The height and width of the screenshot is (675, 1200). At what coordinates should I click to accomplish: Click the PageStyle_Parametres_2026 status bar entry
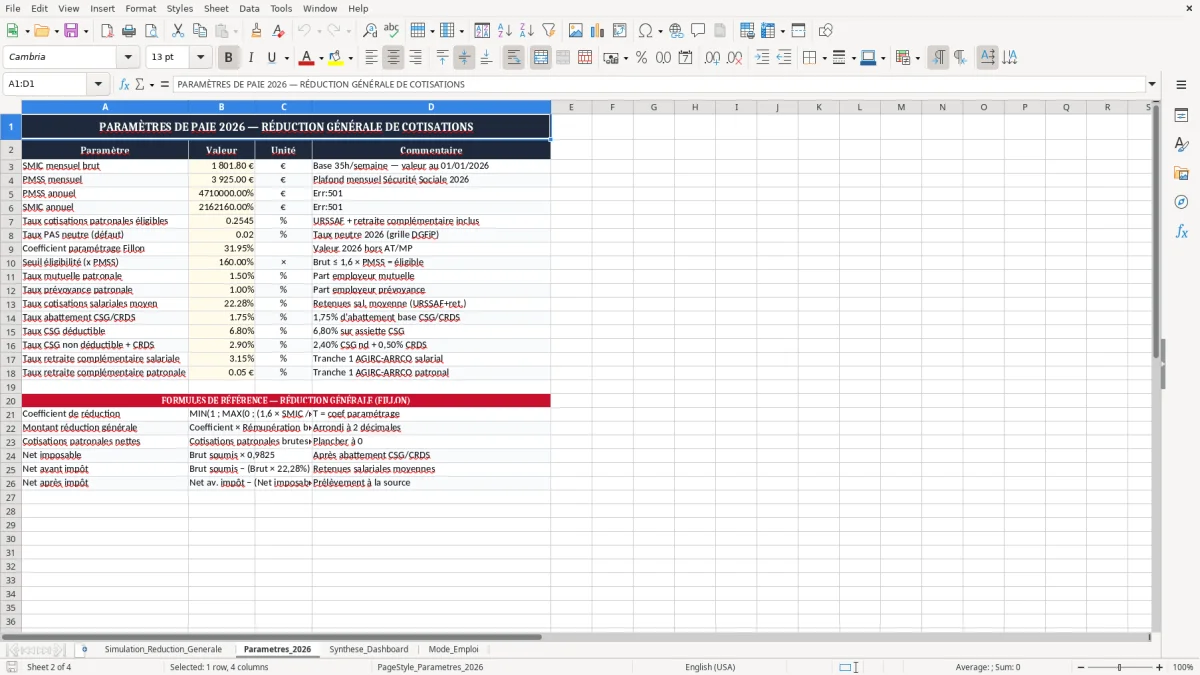pos(430,667)
